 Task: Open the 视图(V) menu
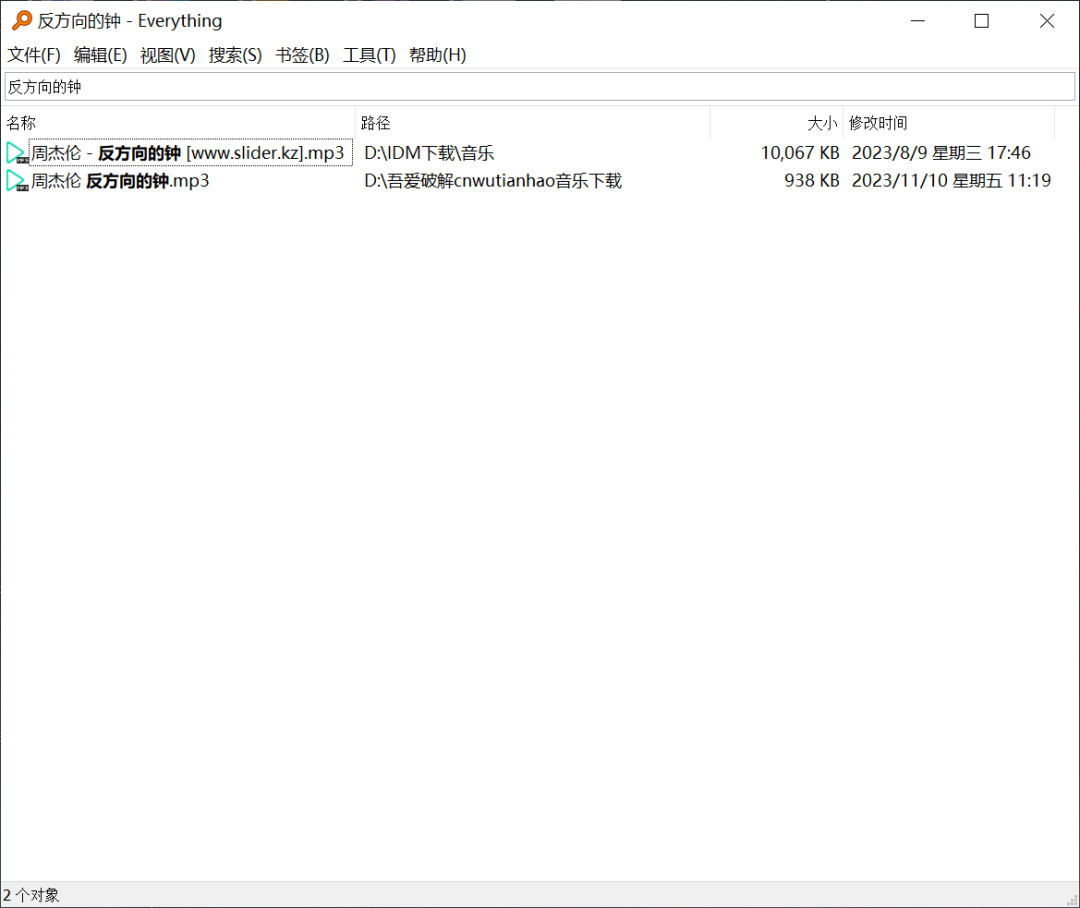pos(167,55)
